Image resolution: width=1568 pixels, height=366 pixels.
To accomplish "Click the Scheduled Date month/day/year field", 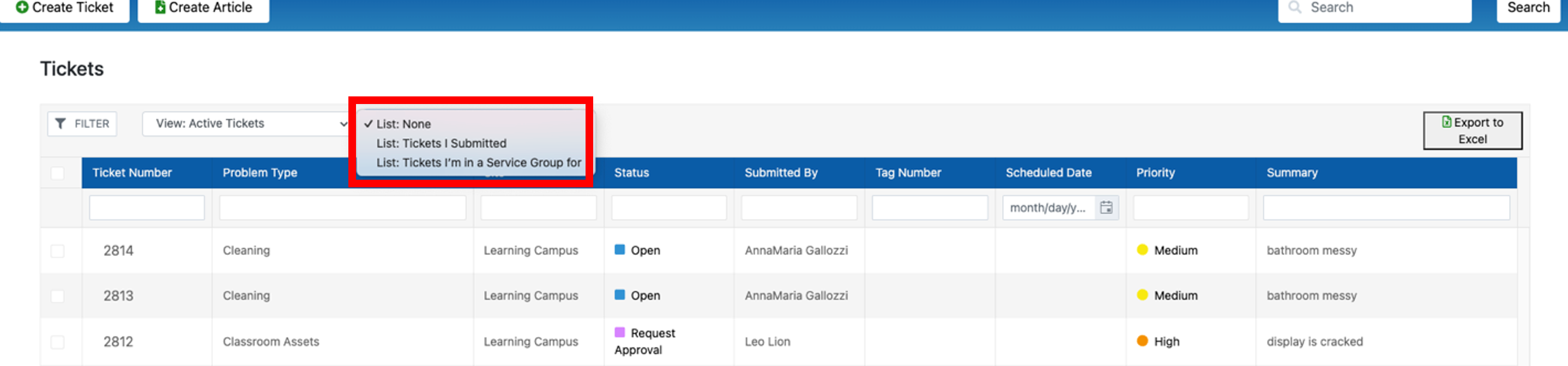I will click(1048, 208).
